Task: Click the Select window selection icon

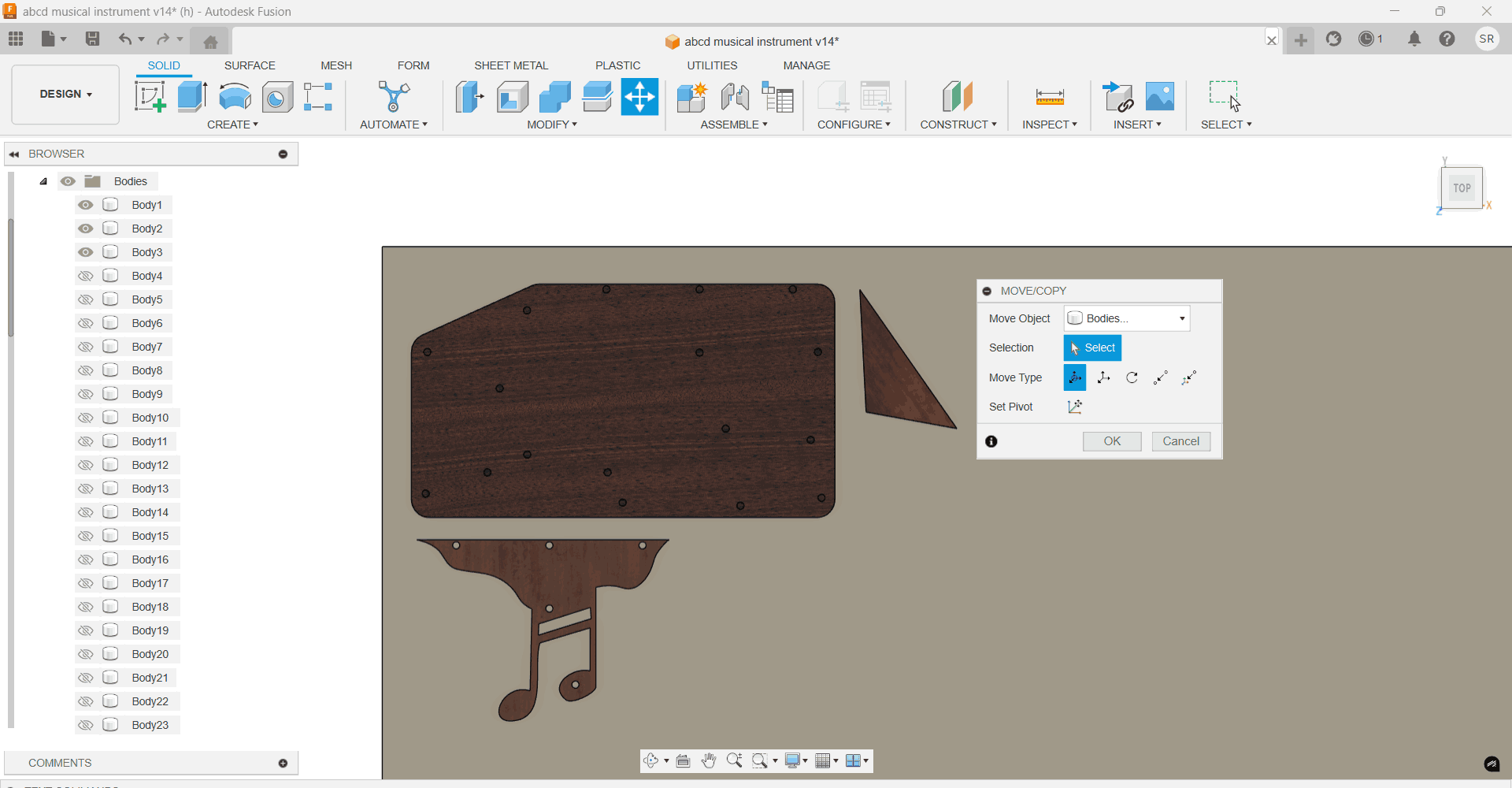Action: click(1225, 96)
